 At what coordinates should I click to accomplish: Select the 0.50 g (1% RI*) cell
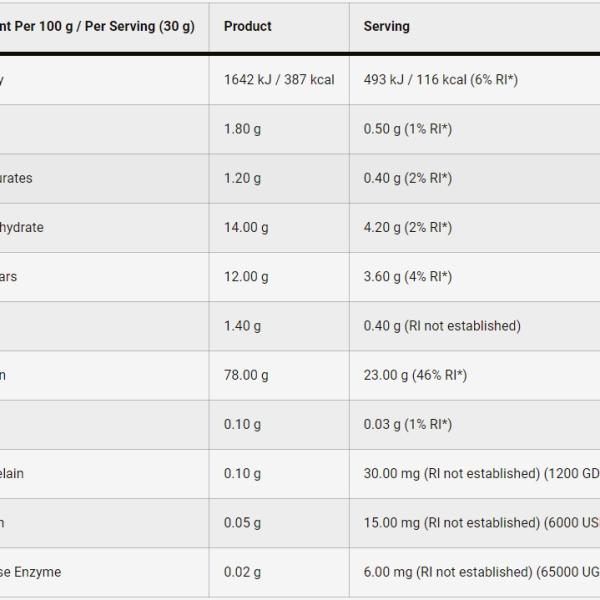(407, 129)
